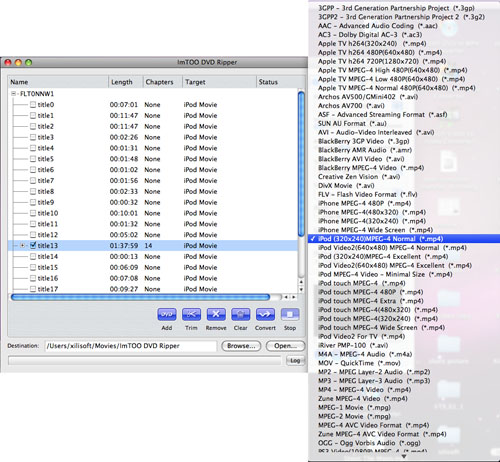This screenshot has height=462, width=500.
Task: Click the Convert arrow icon
Action: (265, 314)
